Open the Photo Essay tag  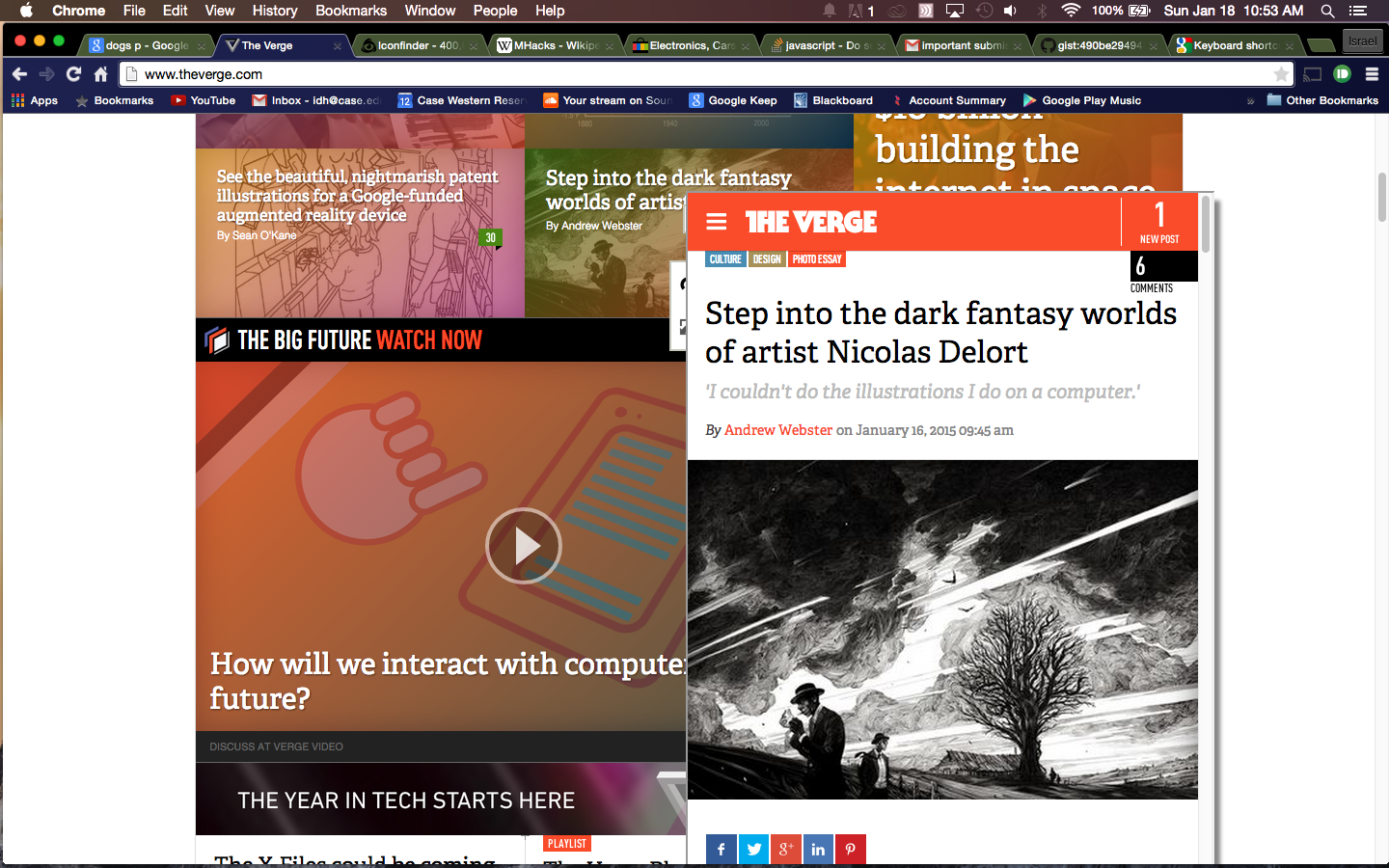click(x=817, y=259)
